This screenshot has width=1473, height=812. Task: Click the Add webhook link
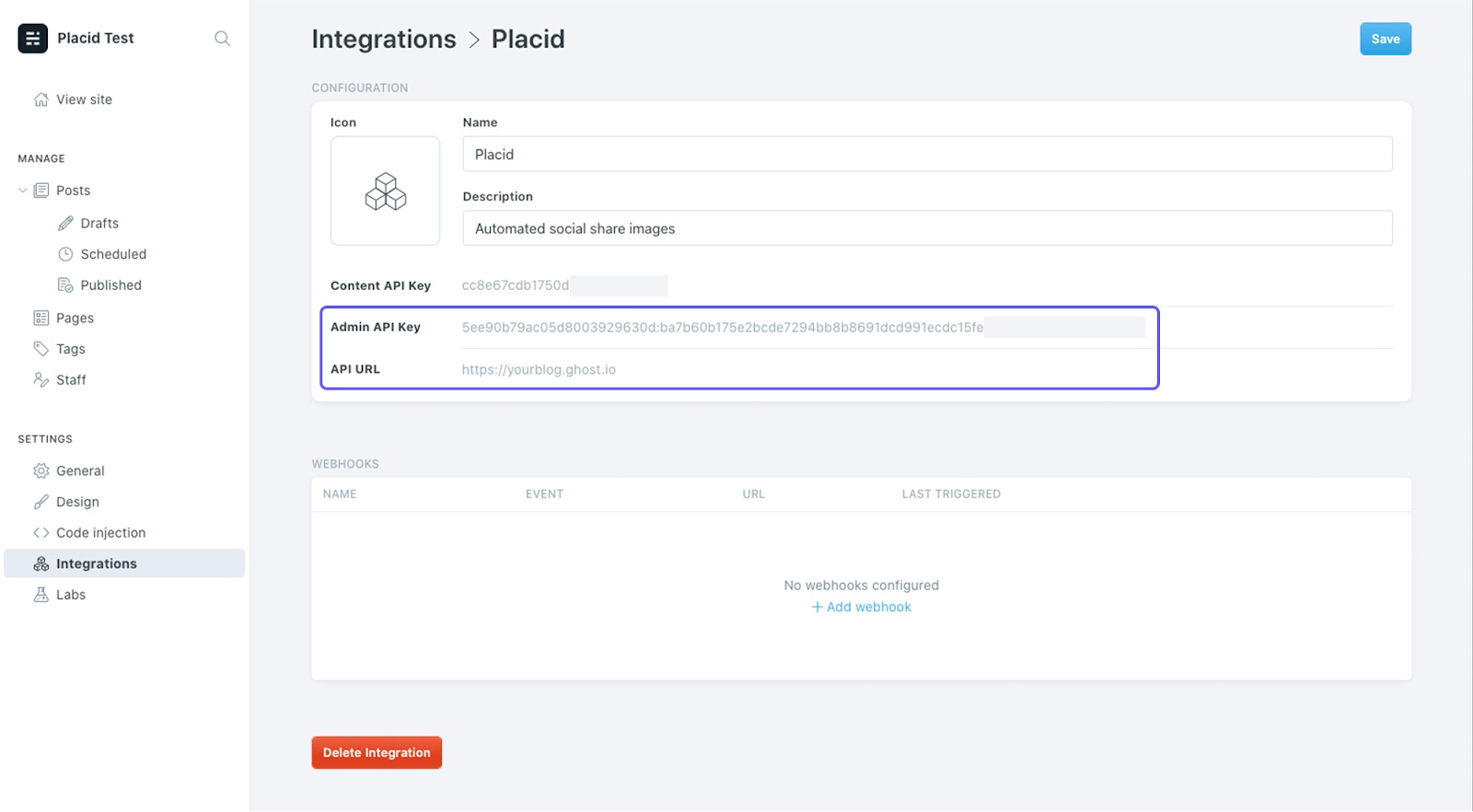[x=862, y=607]
